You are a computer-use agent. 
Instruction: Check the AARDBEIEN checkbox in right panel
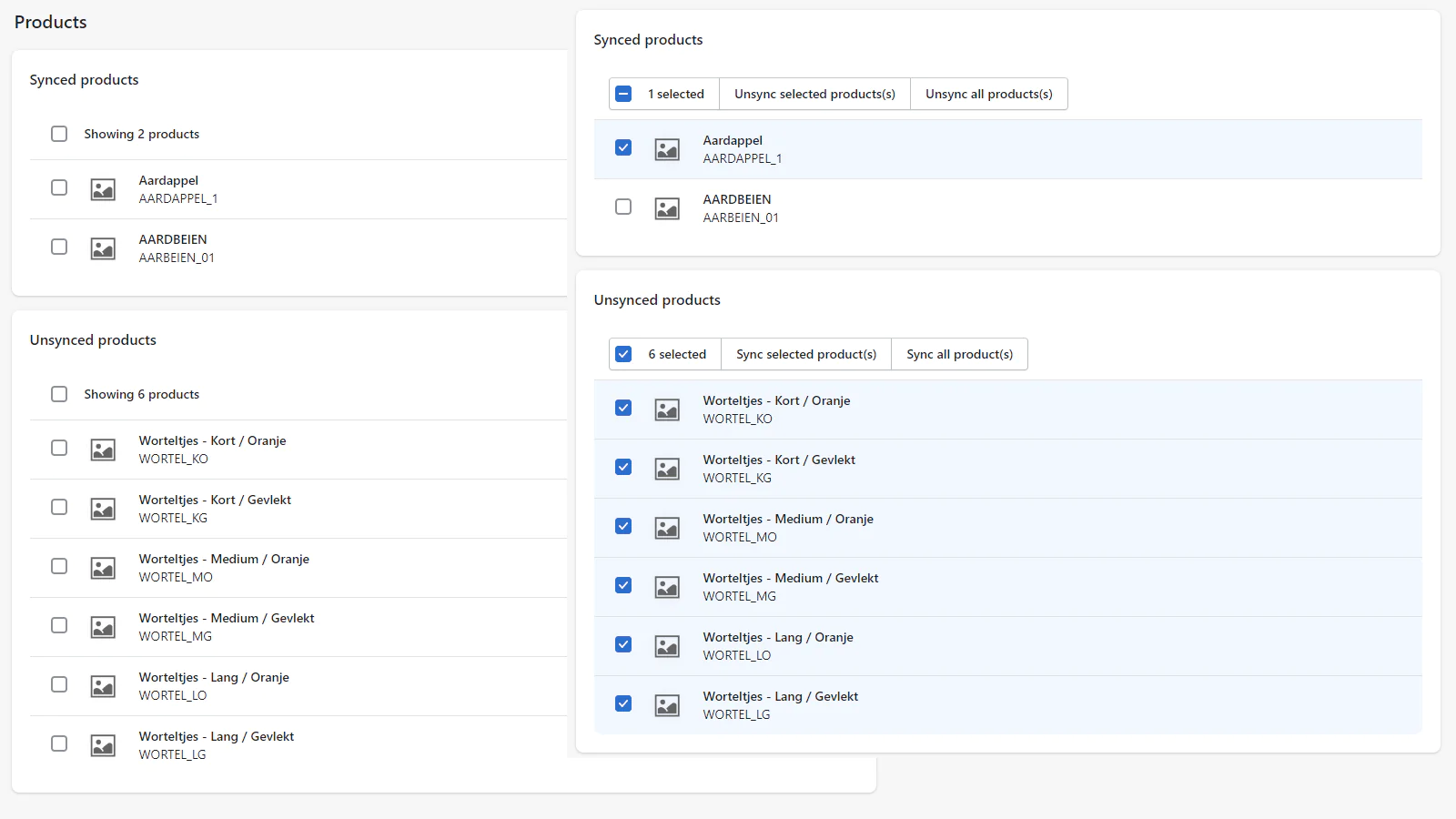tap(623, 207)
